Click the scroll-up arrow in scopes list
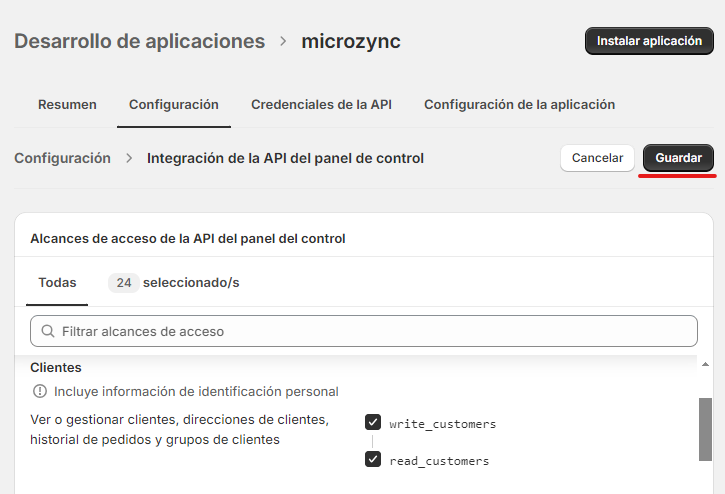Image resolution: width=725 pixels, height=494 pixels. (x=705, y=364)
